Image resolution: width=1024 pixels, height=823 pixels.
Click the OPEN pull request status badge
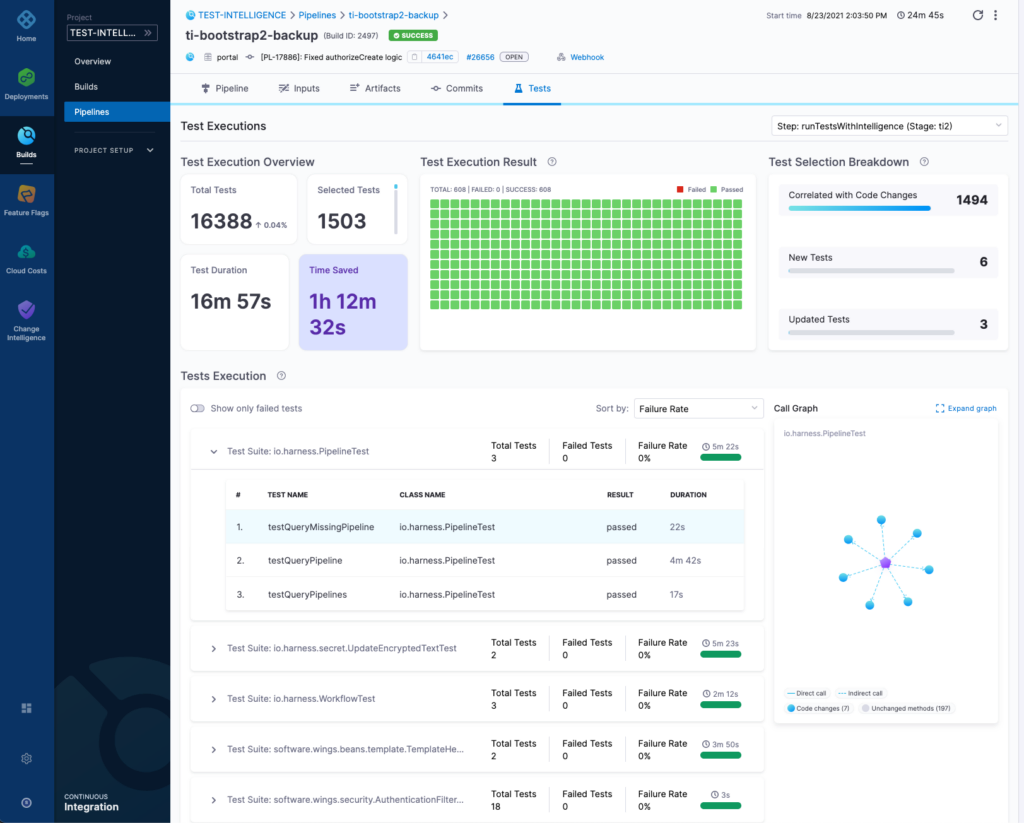pos(514,57)
